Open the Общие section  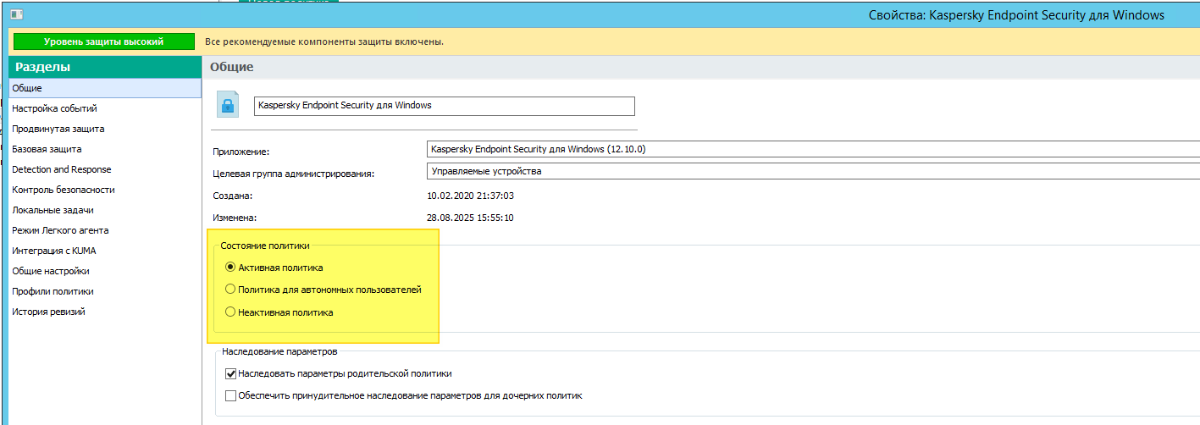click(x=105, y=88)
